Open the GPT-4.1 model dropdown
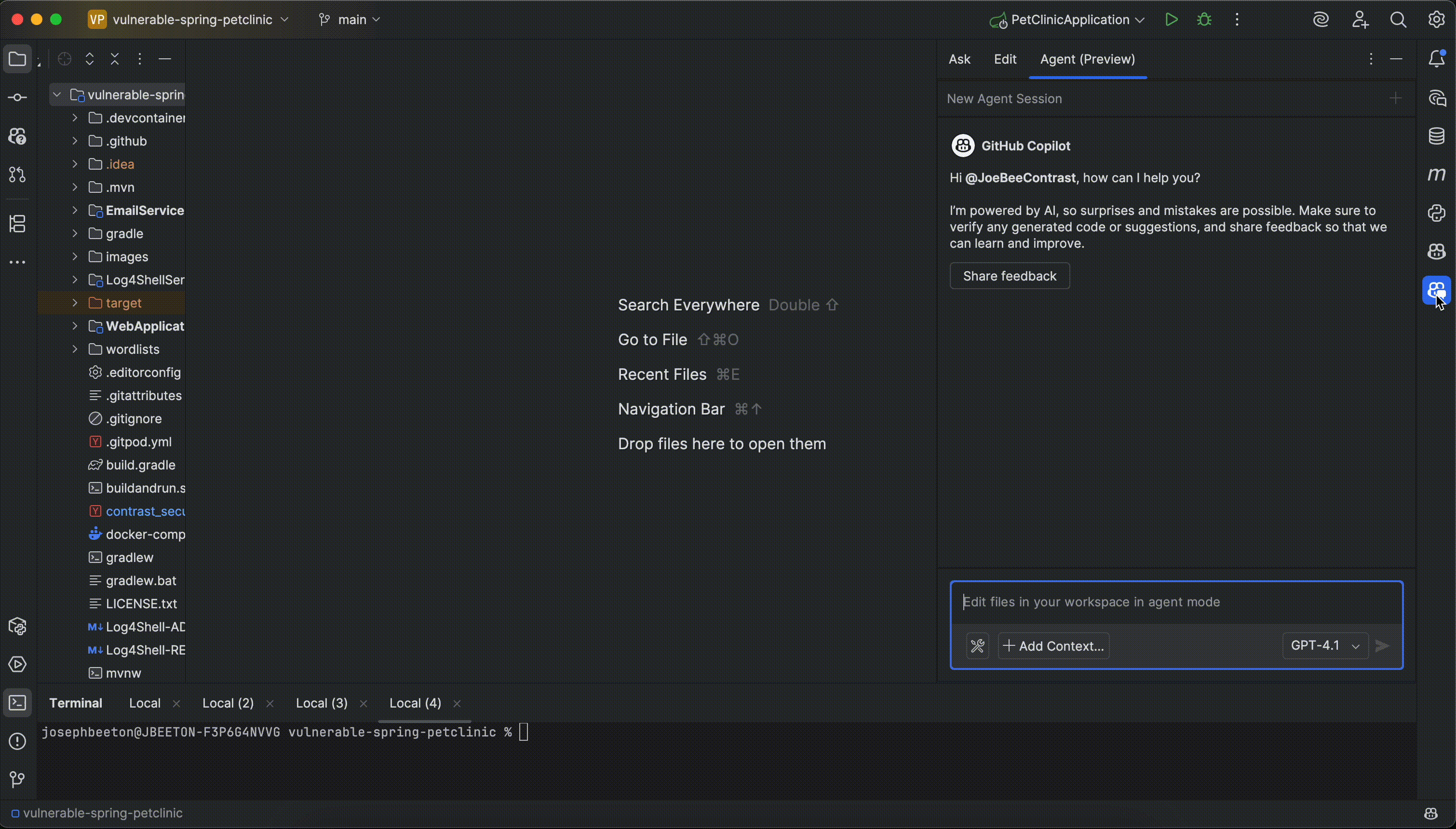 click(1324, 646)
